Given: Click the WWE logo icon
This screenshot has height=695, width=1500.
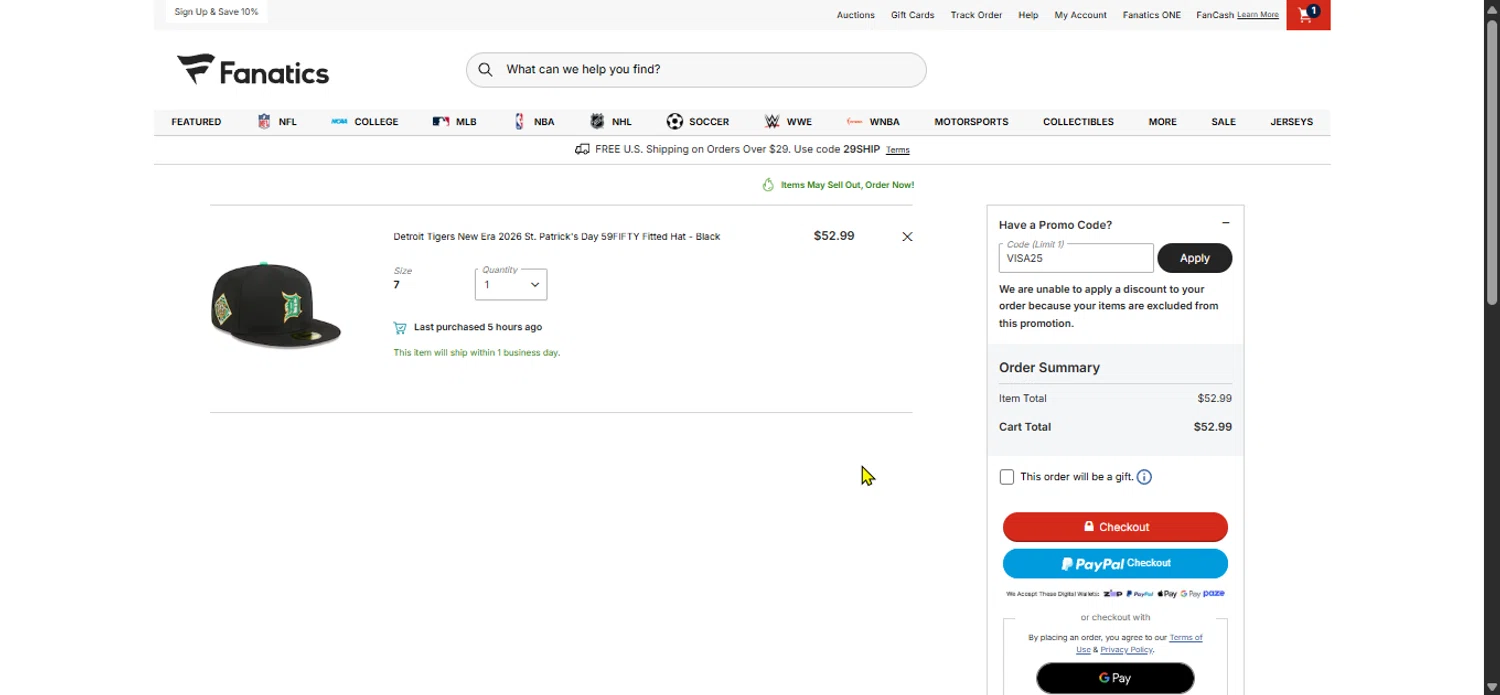Looking at the screenshot, I should 772,122.
